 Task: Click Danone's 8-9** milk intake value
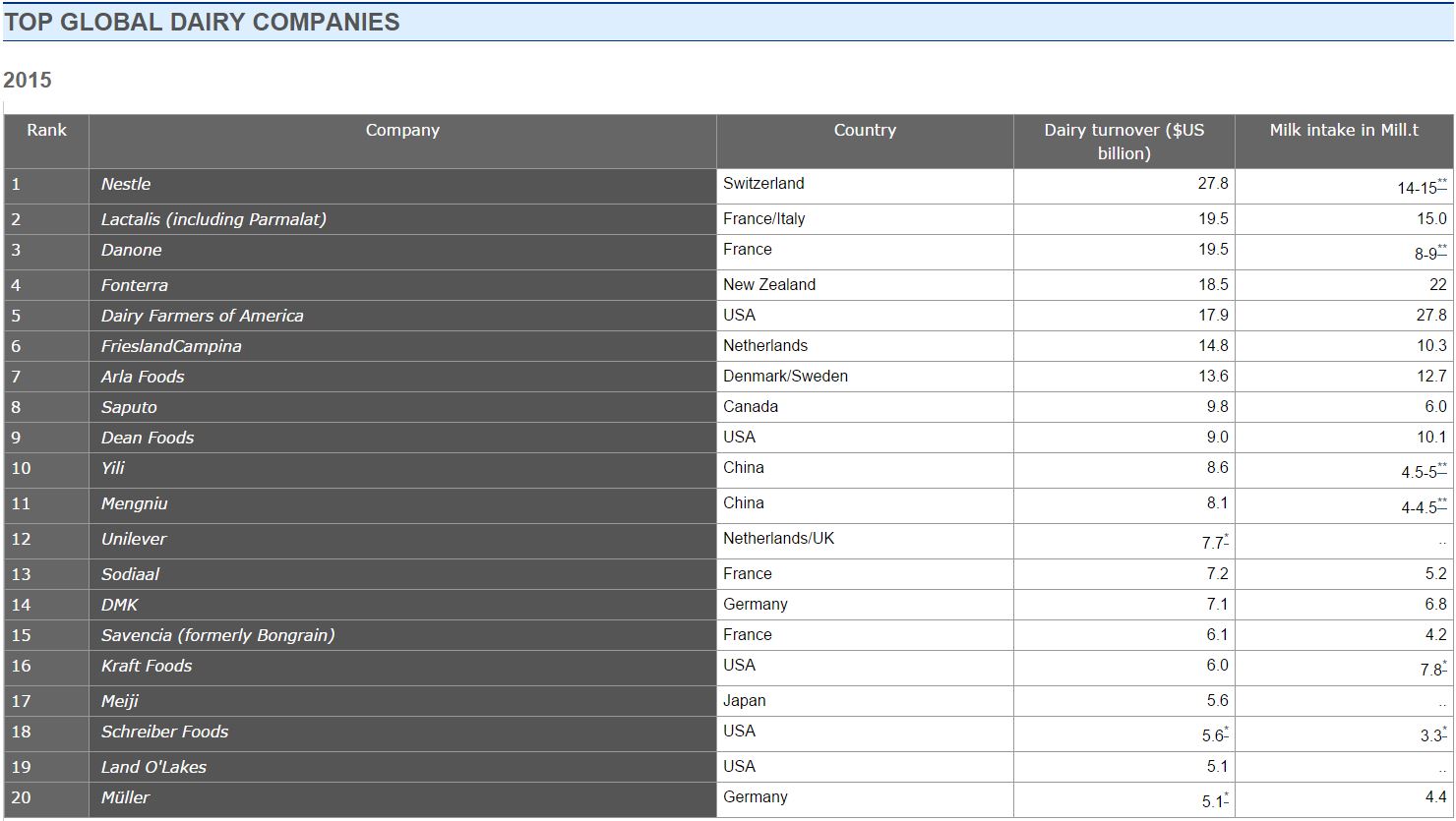(1430, 253)
